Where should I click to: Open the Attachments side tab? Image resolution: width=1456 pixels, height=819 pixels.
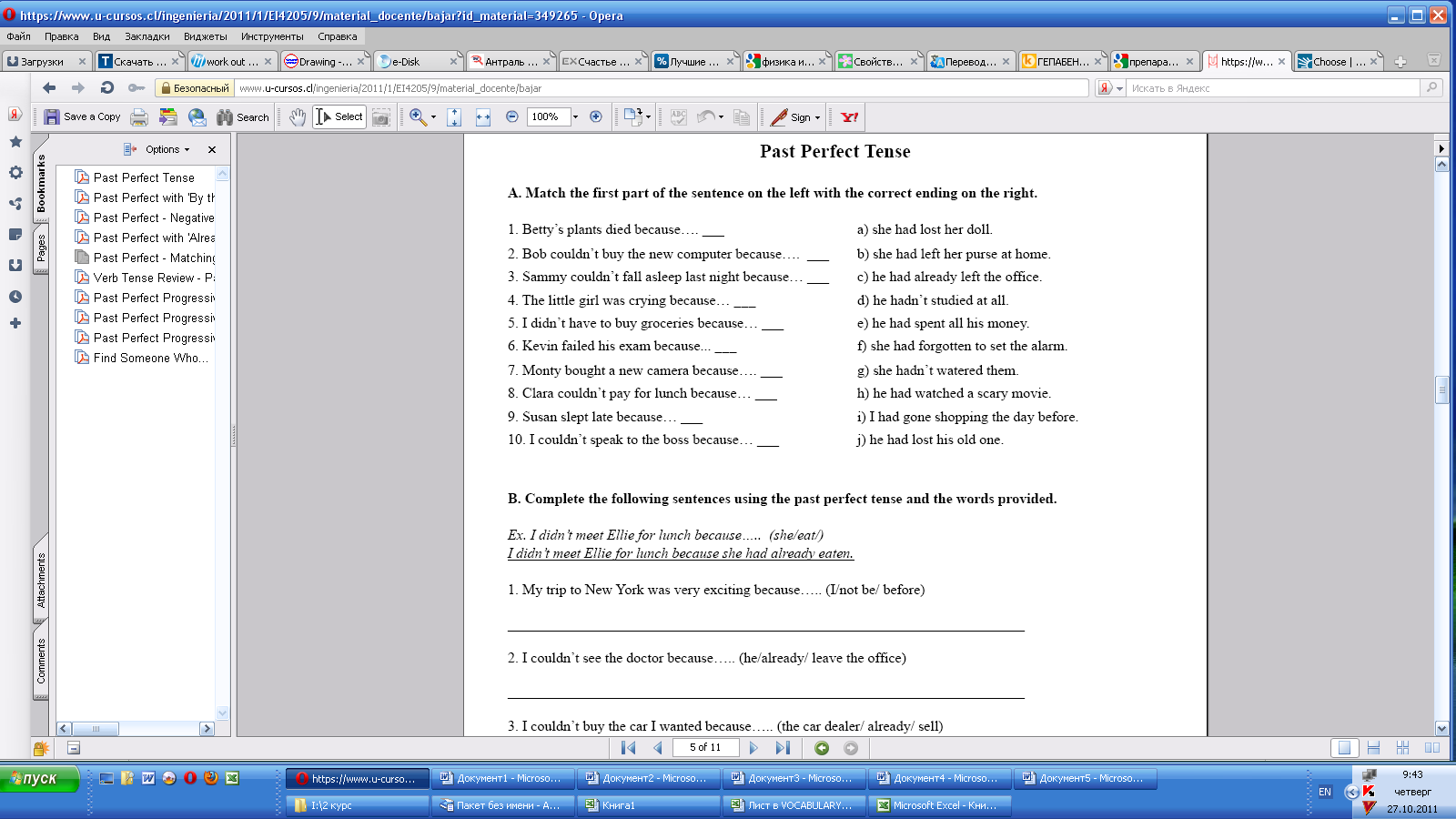pyautogui.click(x=41, y=581)
